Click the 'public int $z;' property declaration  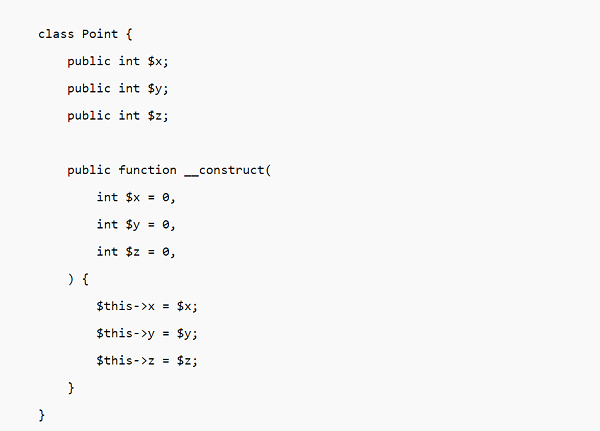click(x=118, y=115)
